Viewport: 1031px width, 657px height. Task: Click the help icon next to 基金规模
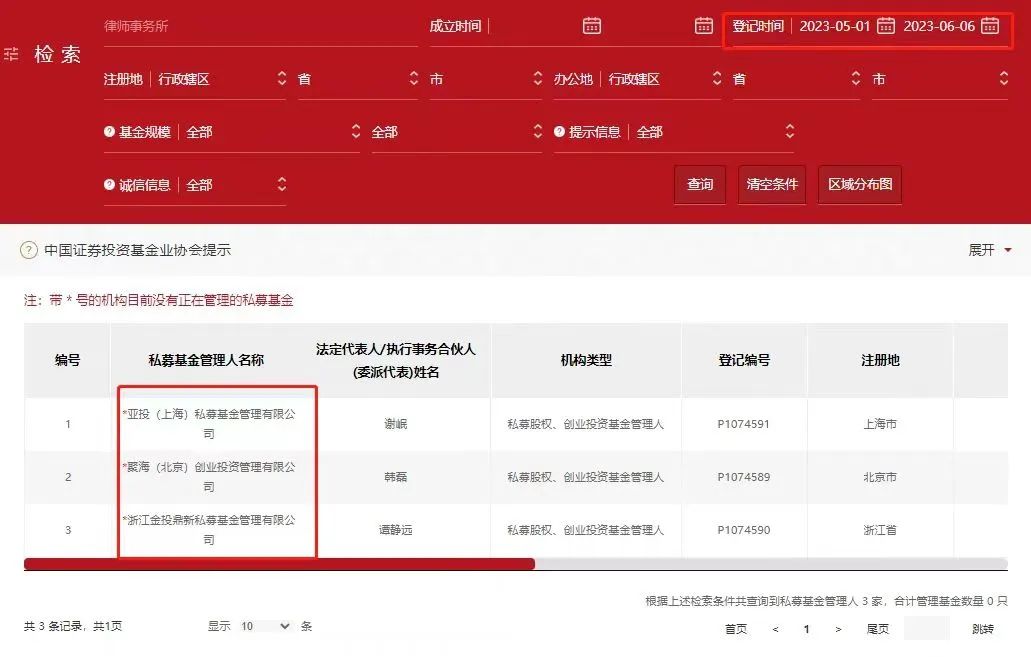click(x=110, y=132)
